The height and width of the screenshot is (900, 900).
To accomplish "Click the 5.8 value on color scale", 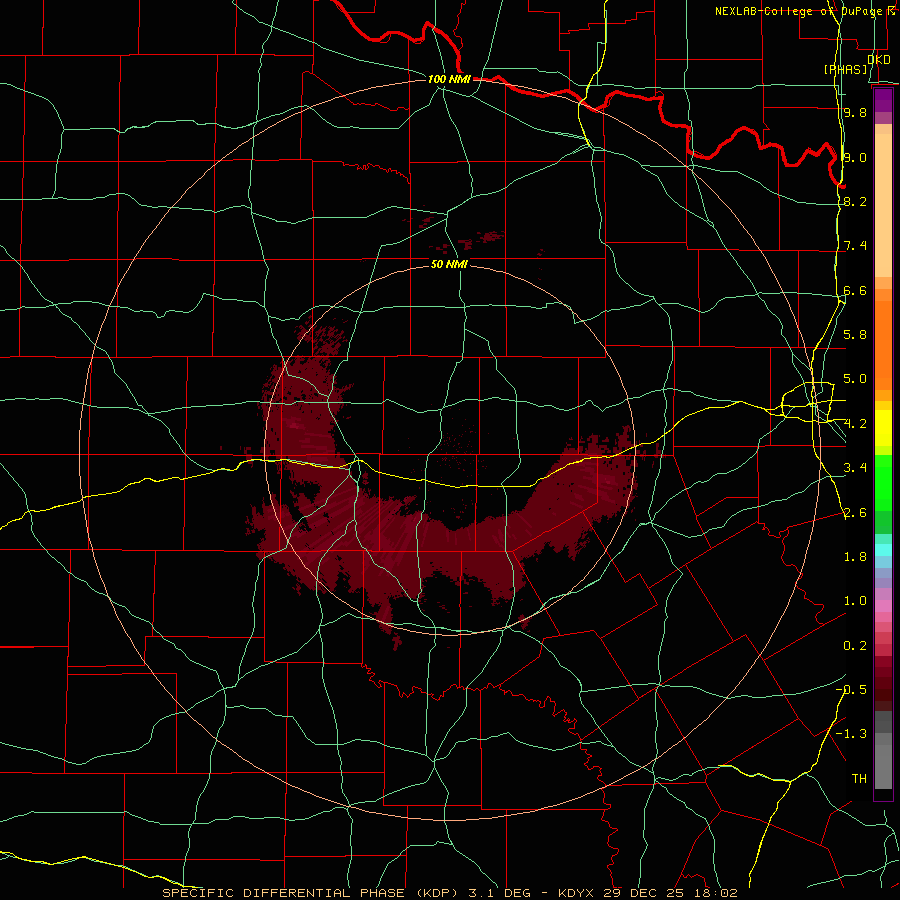I will tap(855, 335).
